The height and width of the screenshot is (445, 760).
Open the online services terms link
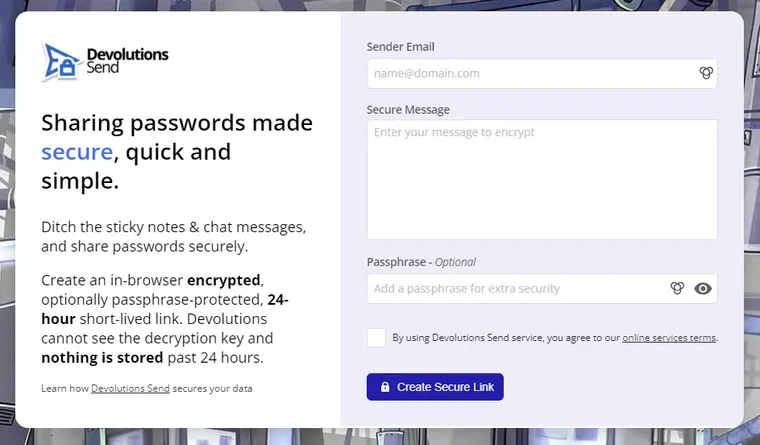[x=668, y=338]
